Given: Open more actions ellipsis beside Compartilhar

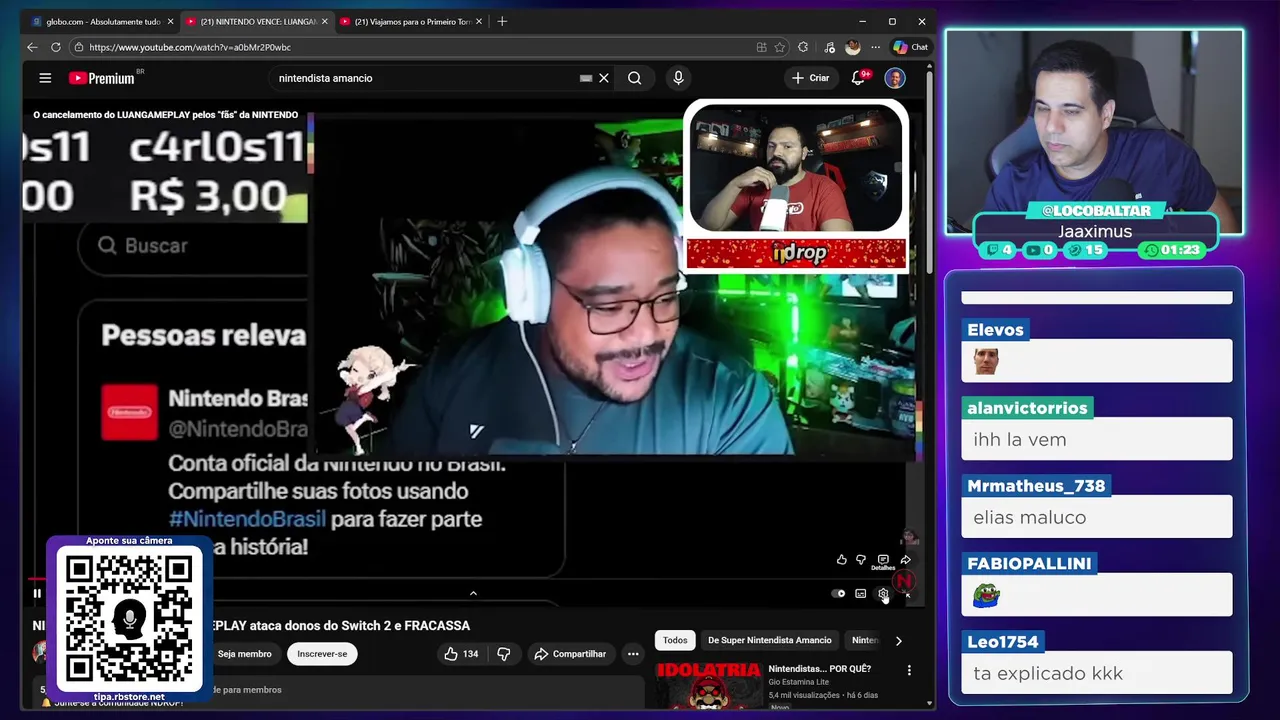Looking at the screenshot, I should click(633, 654).
